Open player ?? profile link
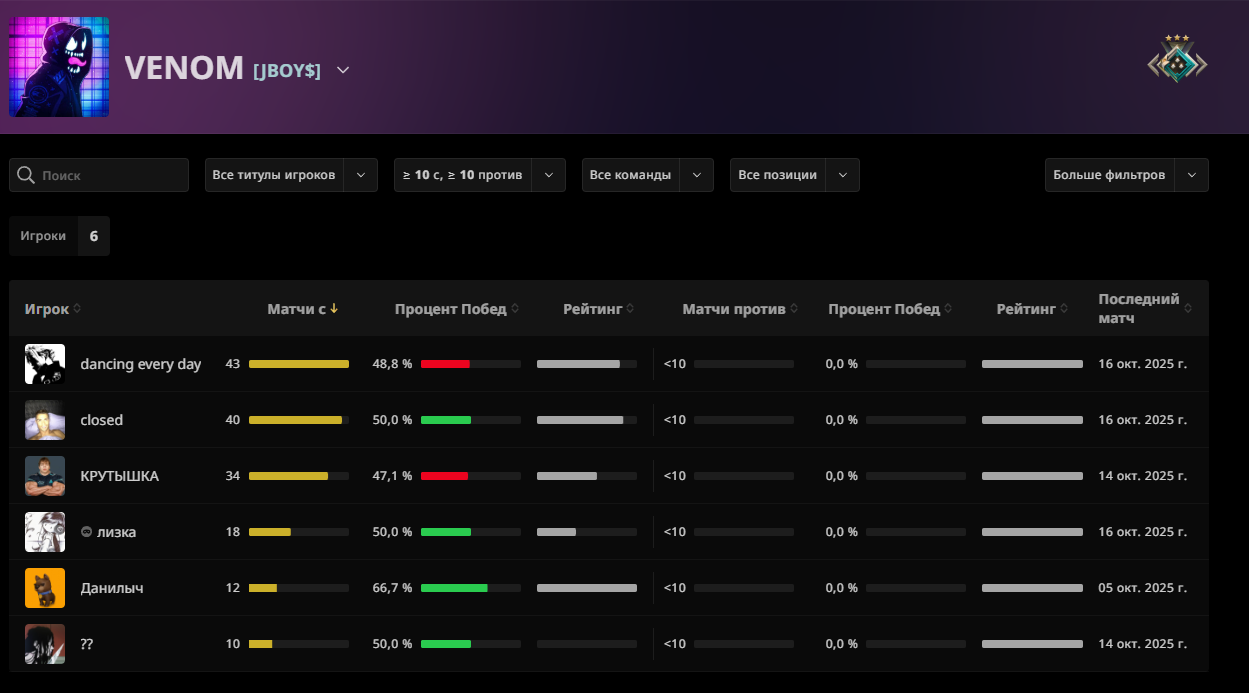The image size is (1249, 693). (87, 644)
